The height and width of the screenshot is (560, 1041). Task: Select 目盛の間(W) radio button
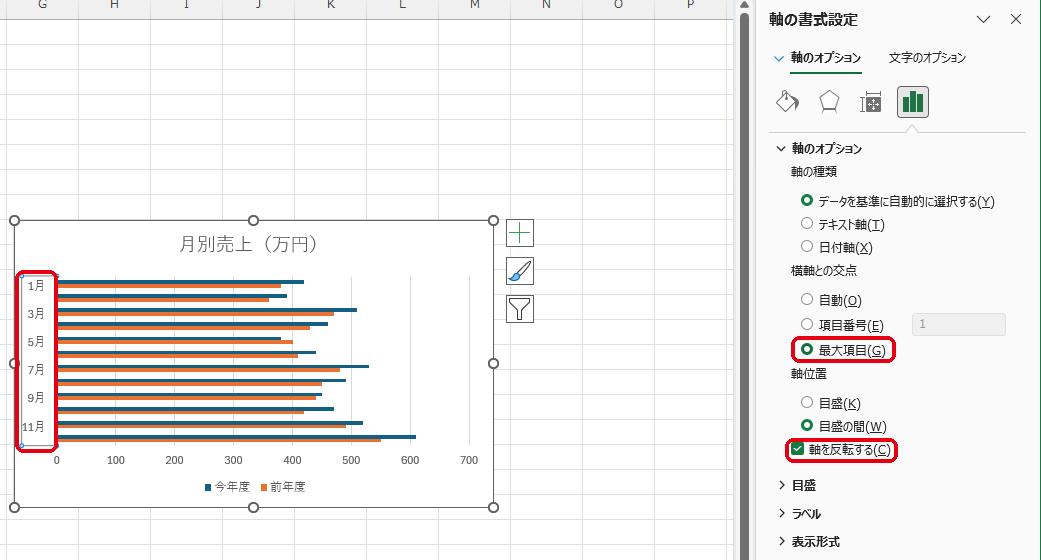[807, 425]
